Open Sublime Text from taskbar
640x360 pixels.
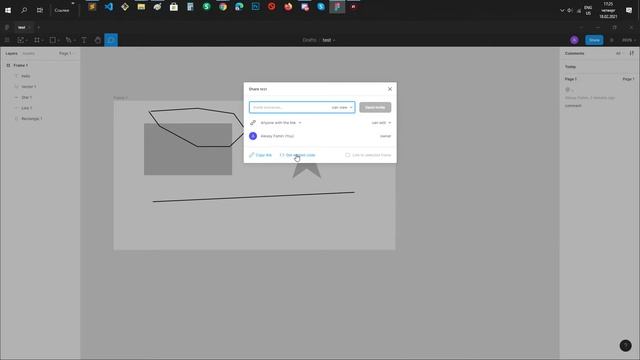pos(92,7)
